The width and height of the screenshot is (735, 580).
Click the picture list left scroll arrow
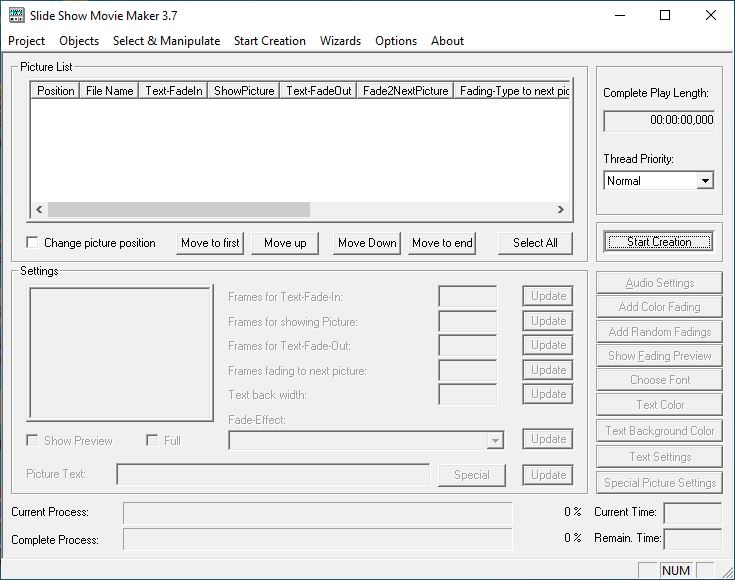point(39,209)
